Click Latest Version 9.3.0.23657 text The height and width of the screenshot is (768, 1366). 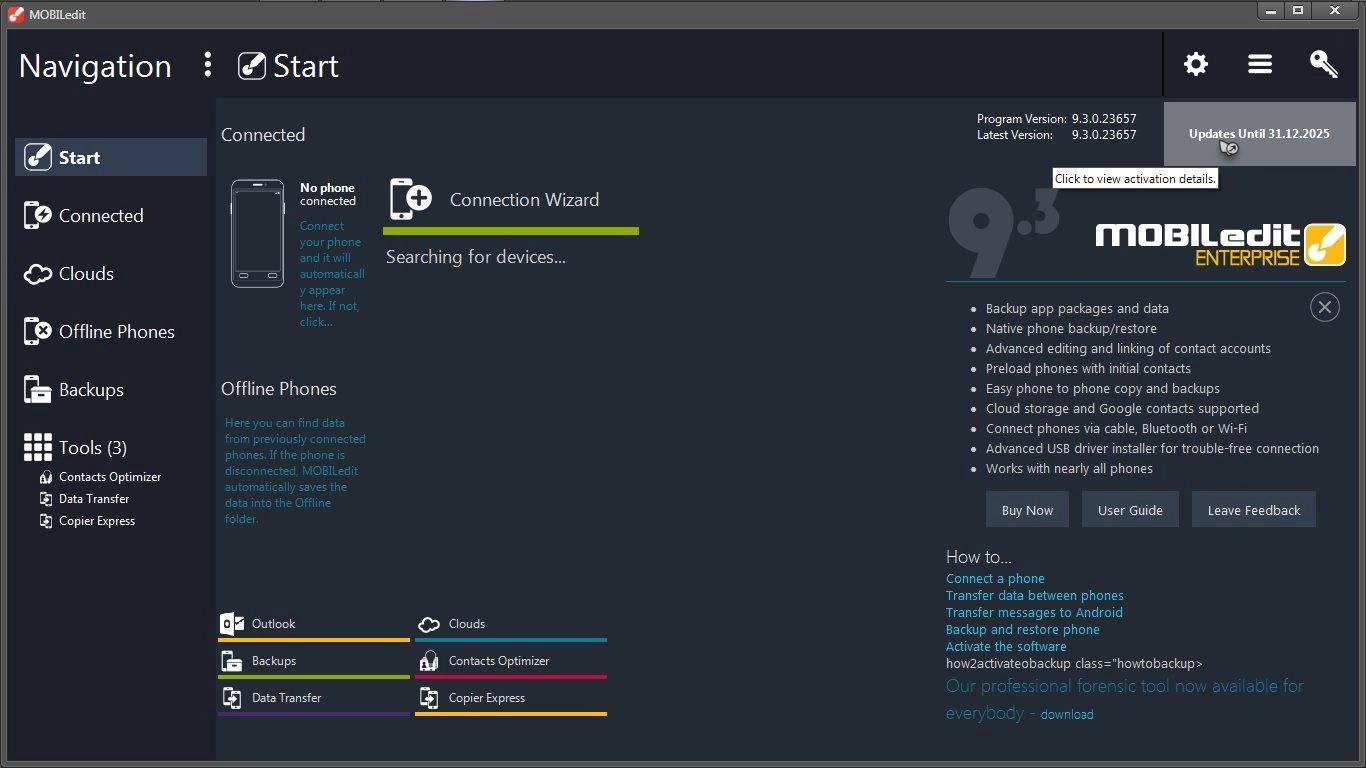(1057, 135)
